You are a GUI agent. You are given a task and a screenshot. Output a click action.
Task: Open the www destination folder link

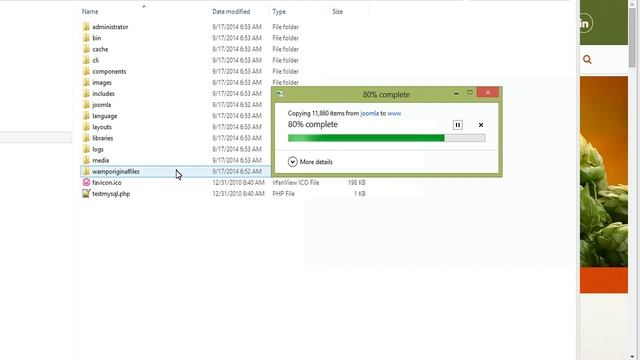point(394,113)
